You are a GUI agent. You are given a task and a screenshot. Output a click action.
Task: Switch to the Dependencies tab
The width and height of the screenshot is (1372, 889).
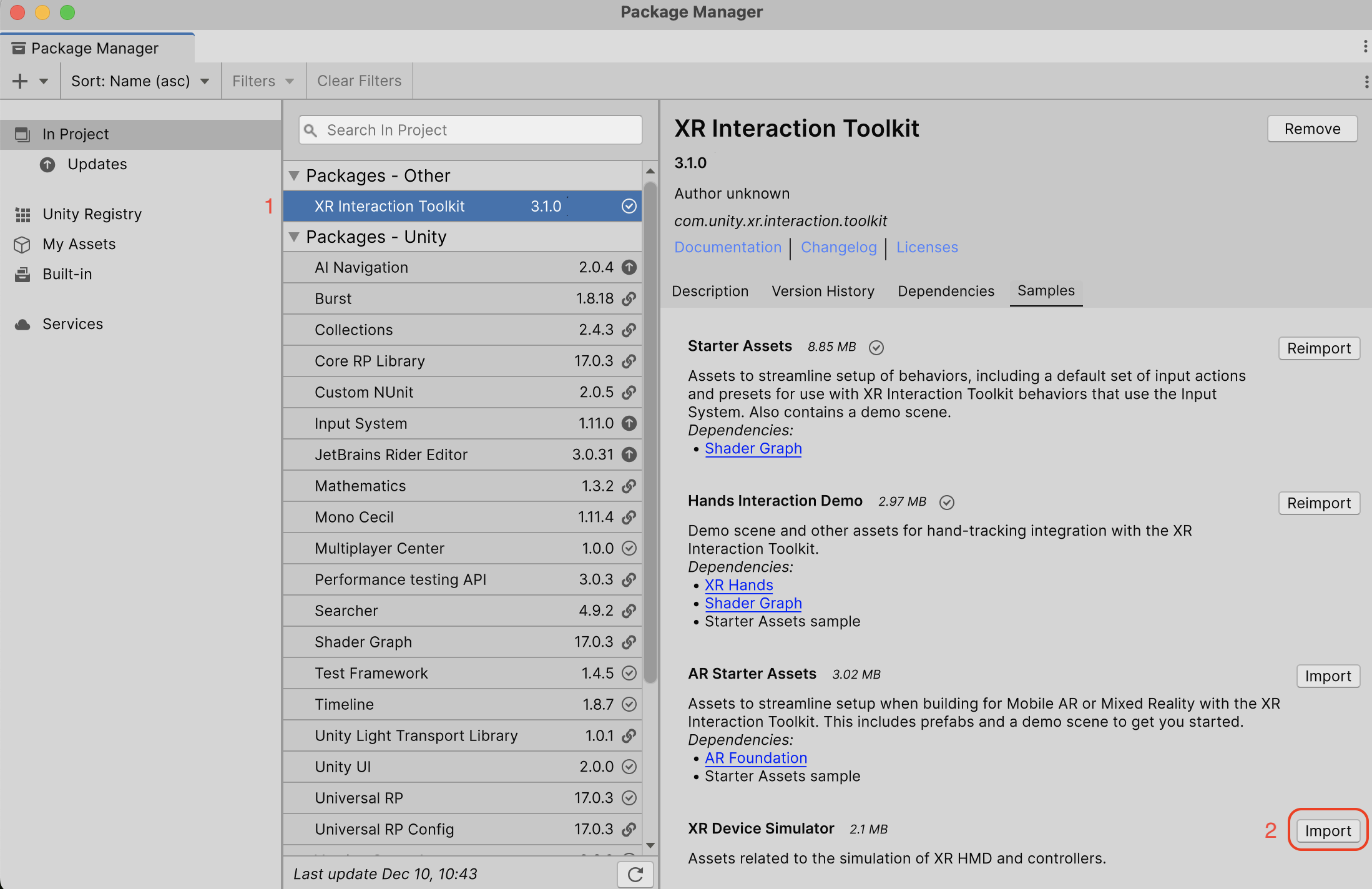946,291
